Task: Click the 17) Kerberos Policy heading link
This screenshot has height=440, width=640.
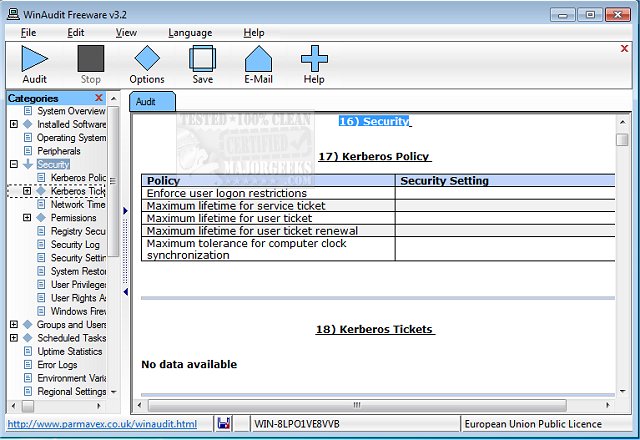Action: tap(373, 156)
